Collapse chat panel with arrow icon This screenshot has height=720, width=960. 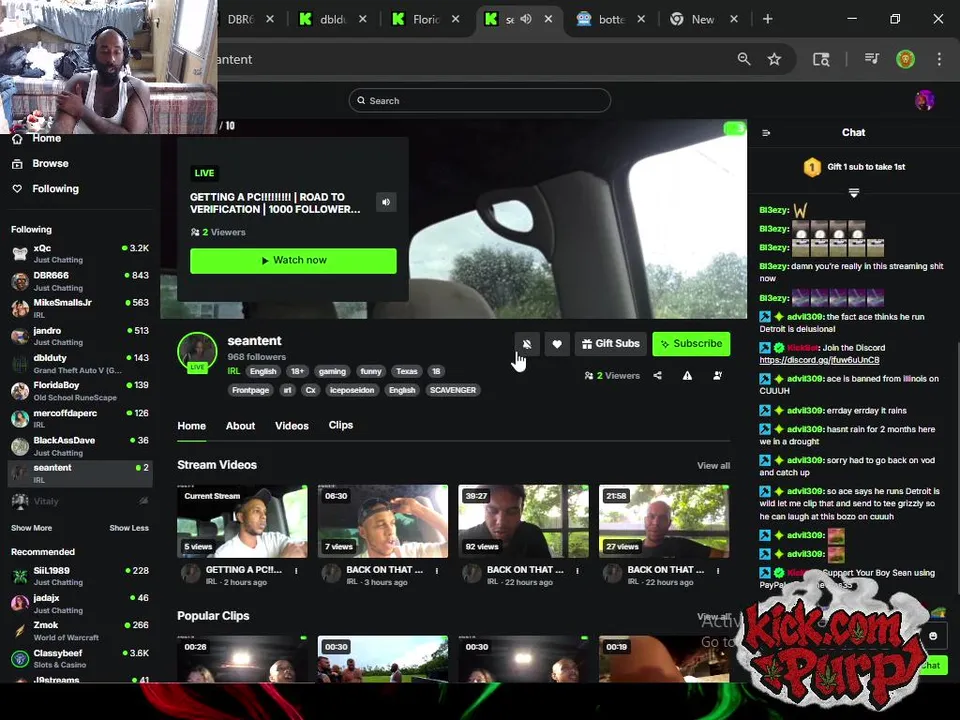point(766,133)
